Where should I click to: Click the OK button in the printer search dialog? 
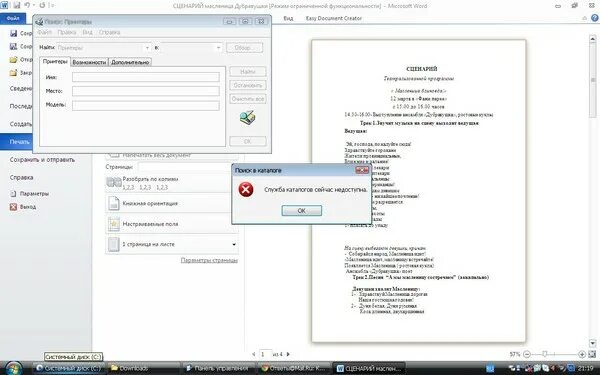coord(248,141)
